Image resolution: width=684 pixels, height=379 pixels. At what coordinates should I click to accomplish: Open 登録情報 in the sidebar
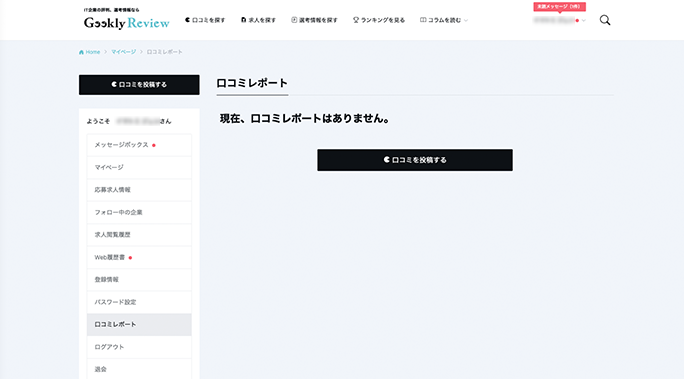click(139, 280)
